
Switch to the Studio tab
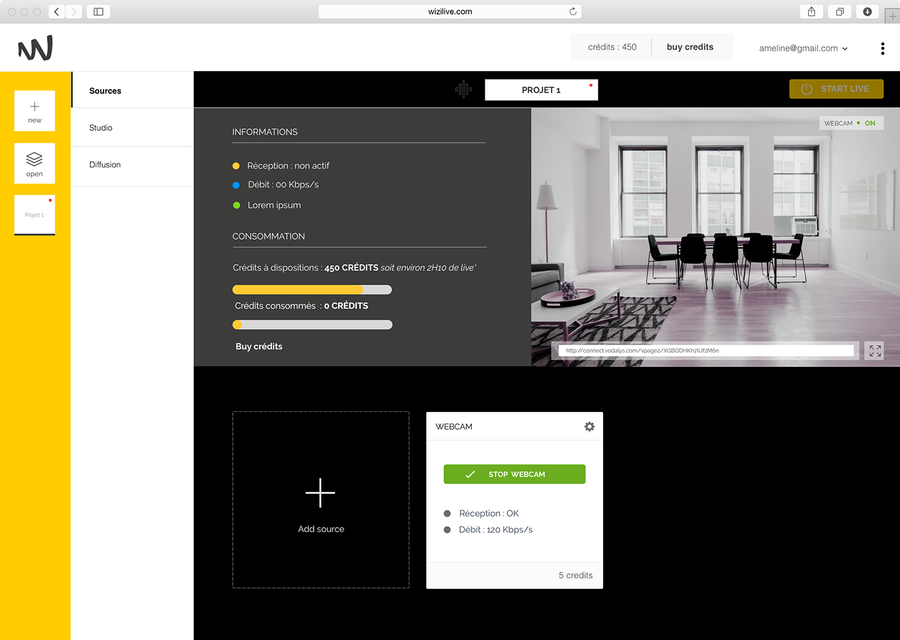tap(101, 128)
